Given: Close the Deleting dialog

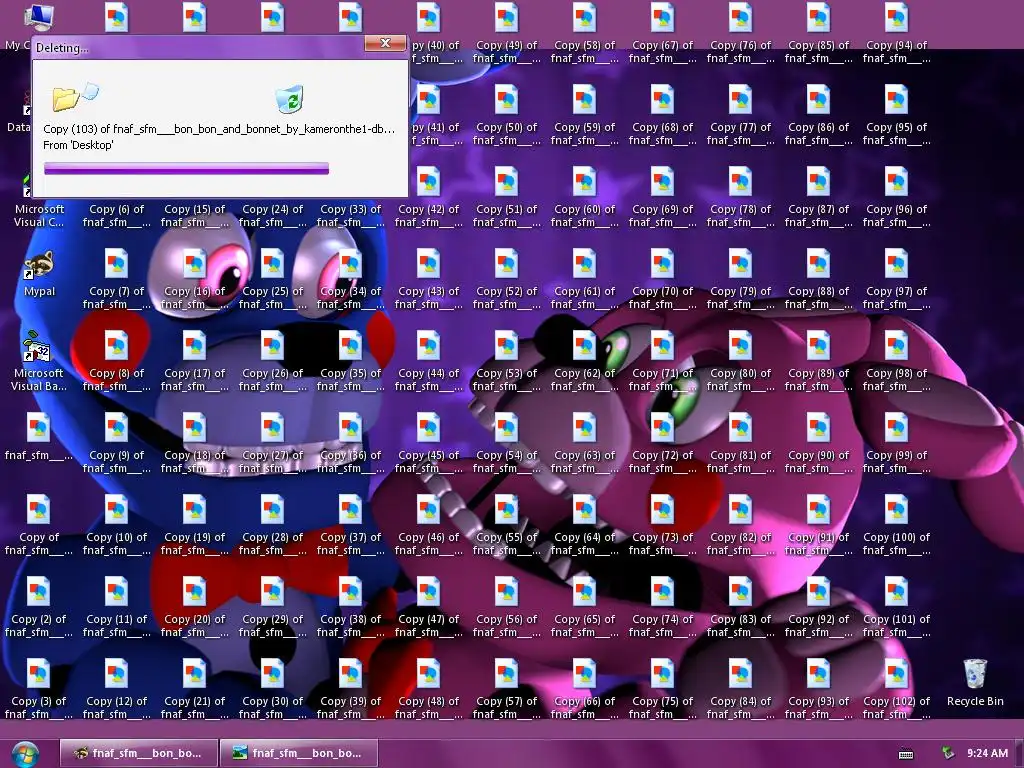Looking at the screenshot, I should point(385,43).
